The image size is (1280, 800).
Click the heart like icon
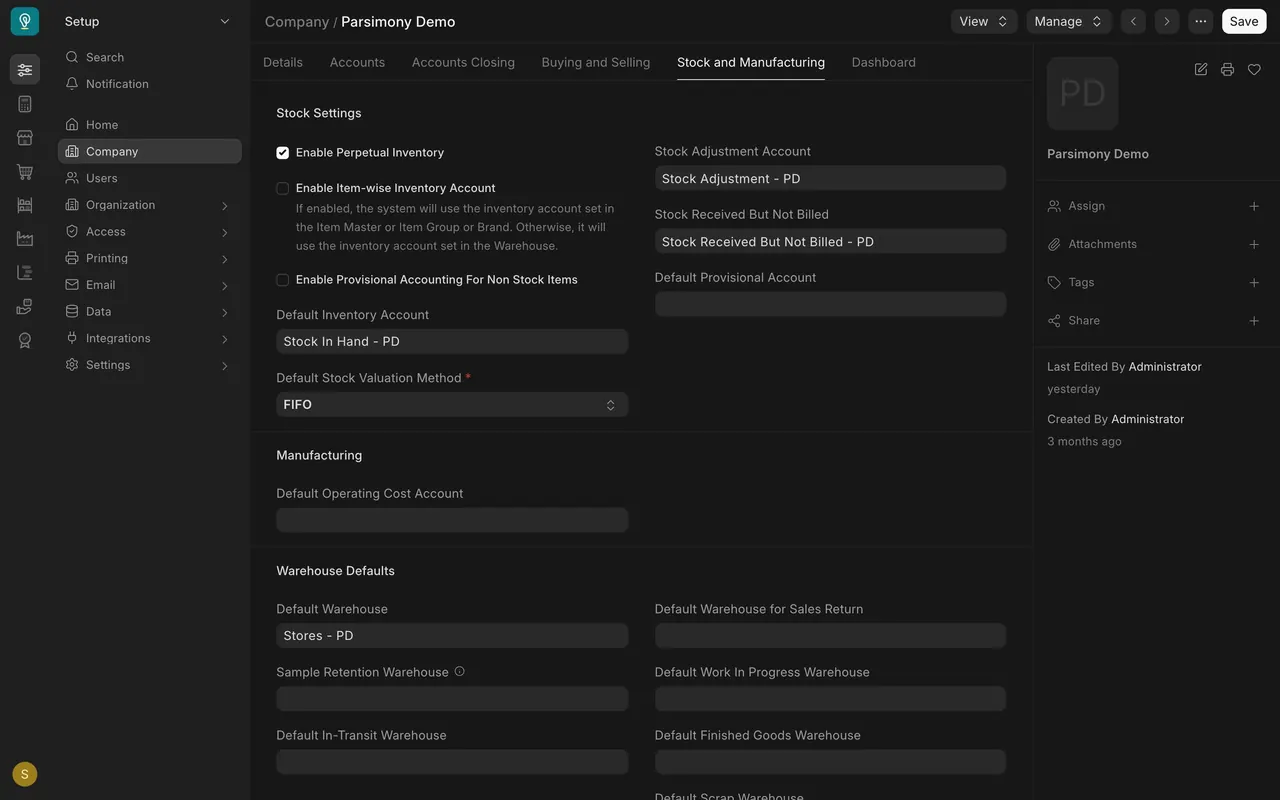(x=1254, y=69)
